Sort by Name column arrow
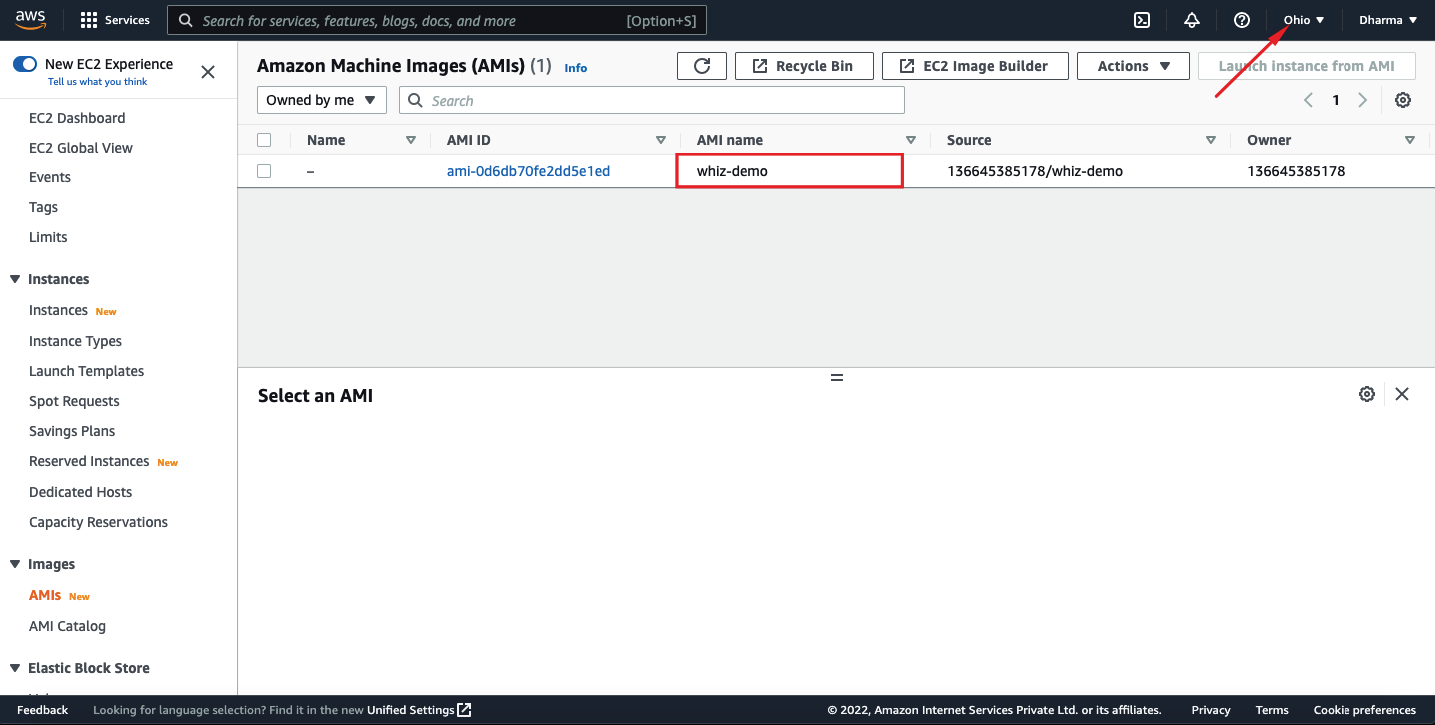Screen dimensions: 1435x725 tap(410, 140)
